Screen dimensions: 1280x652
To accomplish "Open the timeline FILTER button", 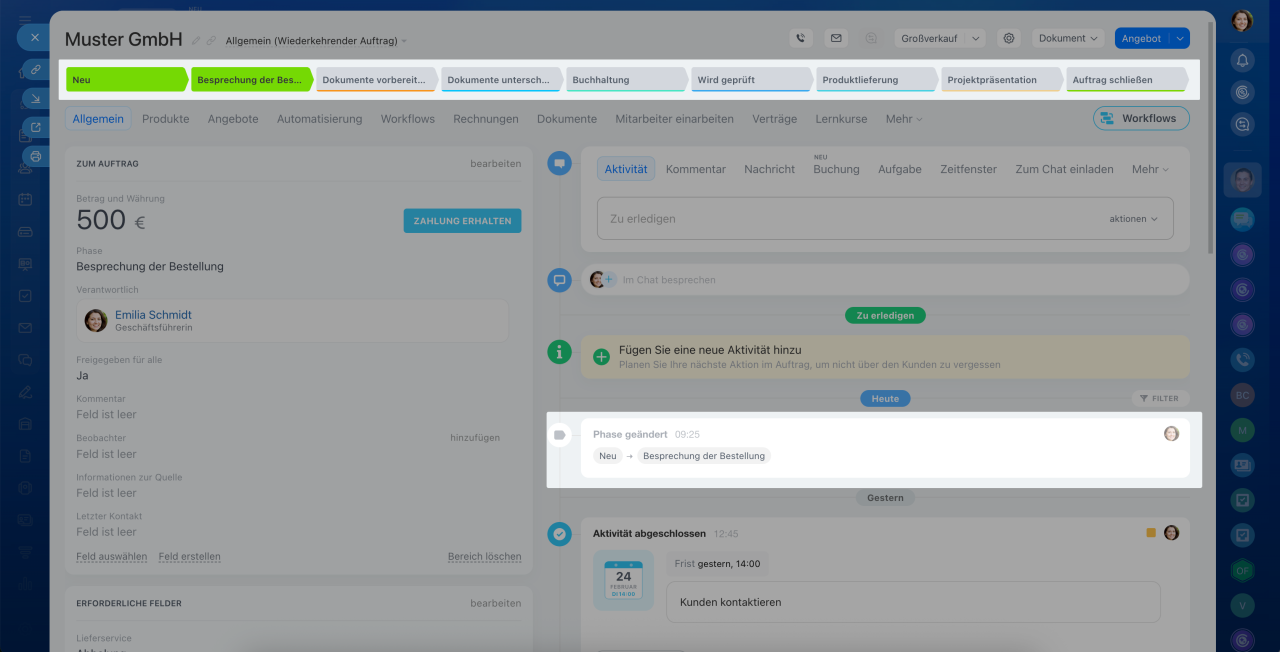I will 1160,398.
